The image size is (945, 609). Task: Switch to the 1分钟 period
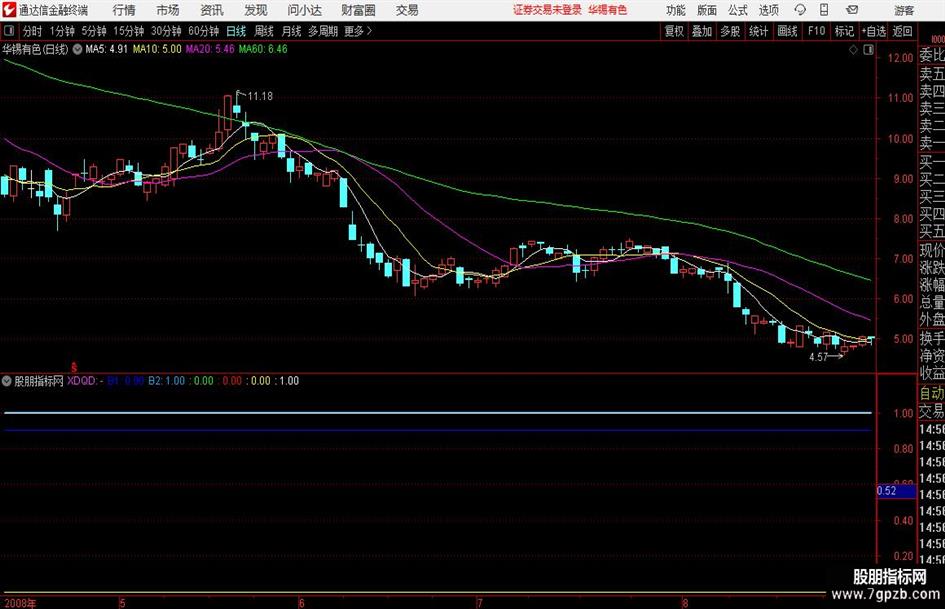62,31
